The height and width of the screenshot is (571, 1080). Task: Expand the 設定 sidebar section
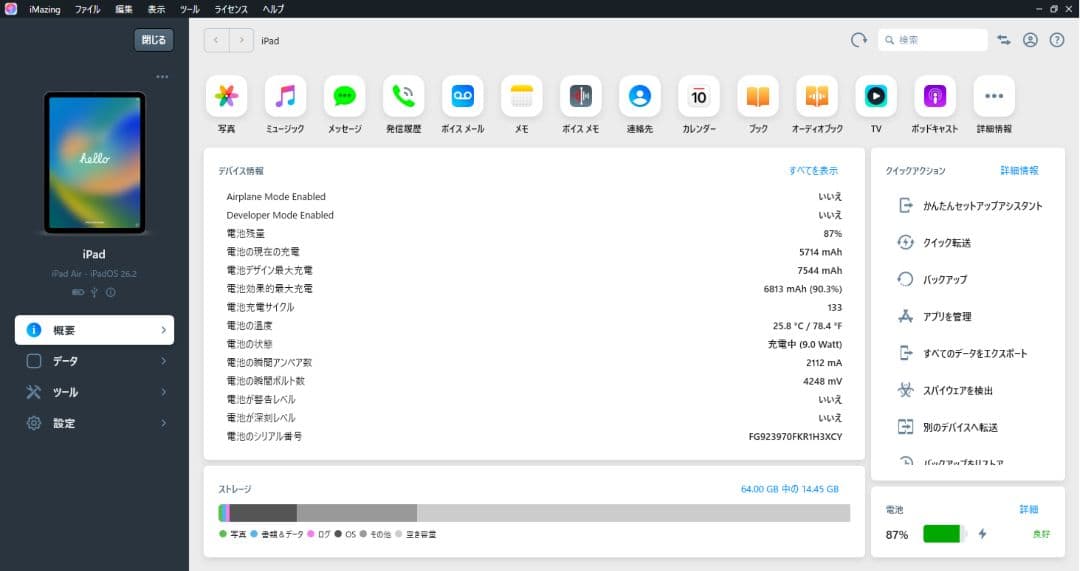click(x=94, y=423)
